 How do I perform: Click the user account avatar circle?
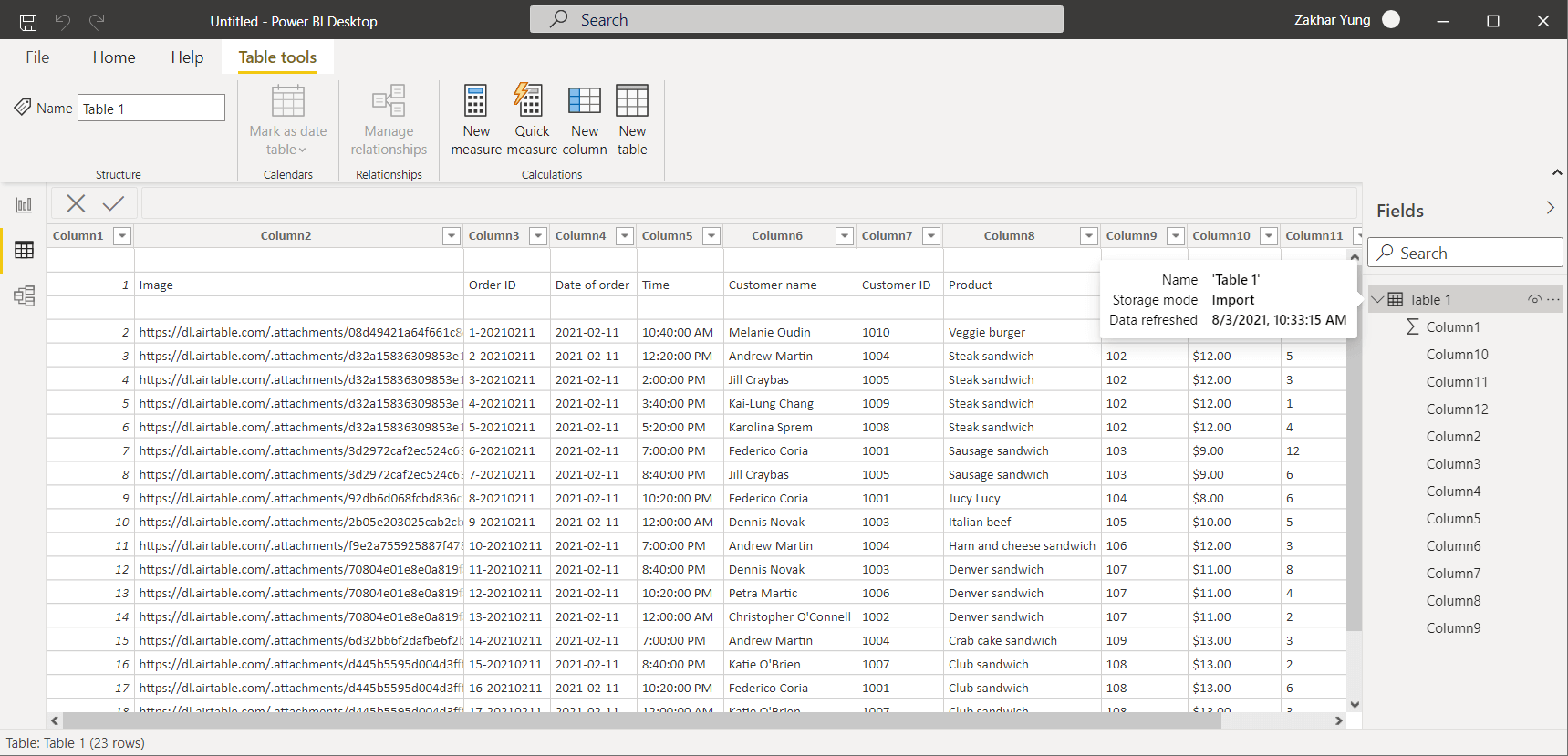[1391, 19]
